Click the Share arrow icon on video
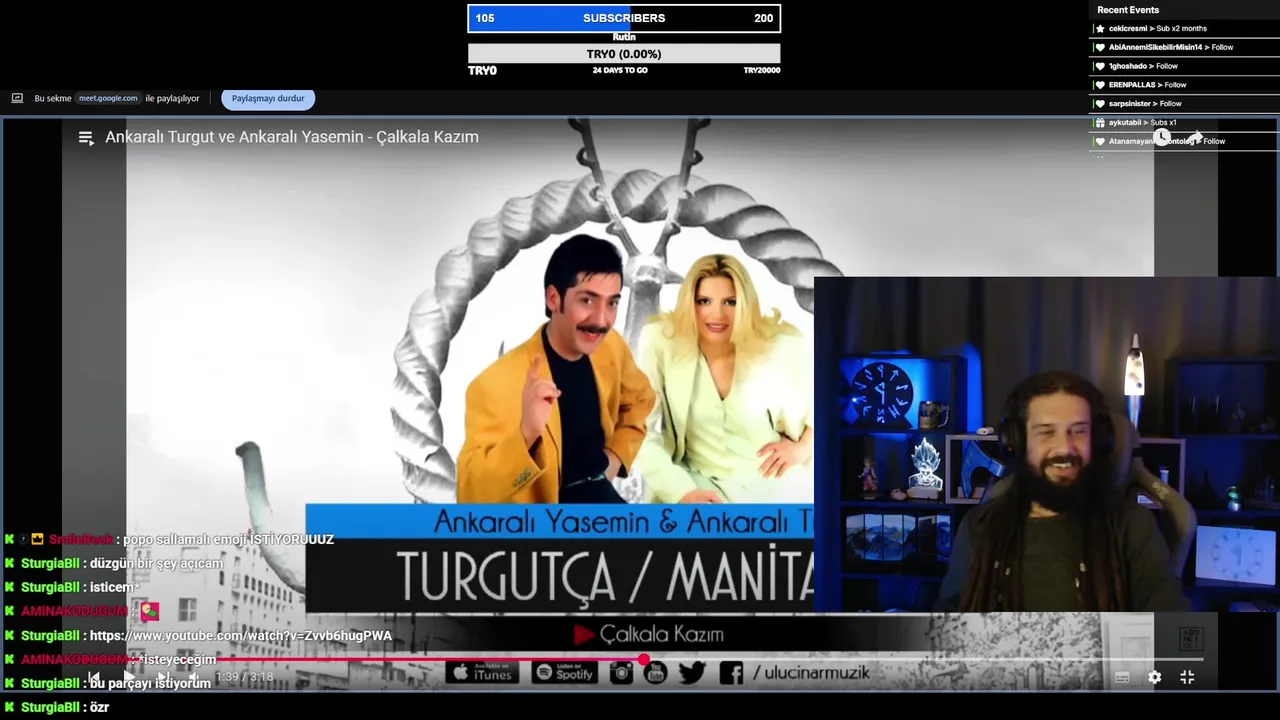Viewport: 1280px width, 720px height. pyautogui.click(x=1195, y=136)
